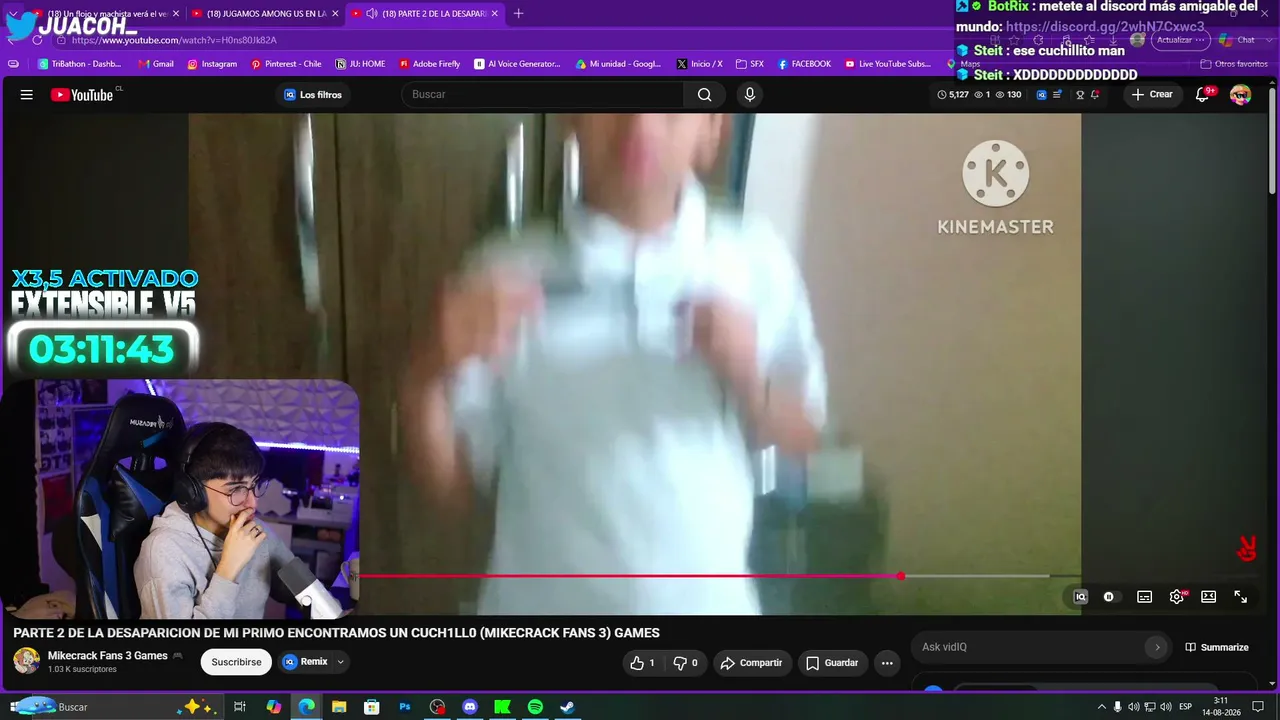Open the TriBathon Dashboard bookmark
The width and height of the screenshot is (1280, 720).
[x=80, y=64]
